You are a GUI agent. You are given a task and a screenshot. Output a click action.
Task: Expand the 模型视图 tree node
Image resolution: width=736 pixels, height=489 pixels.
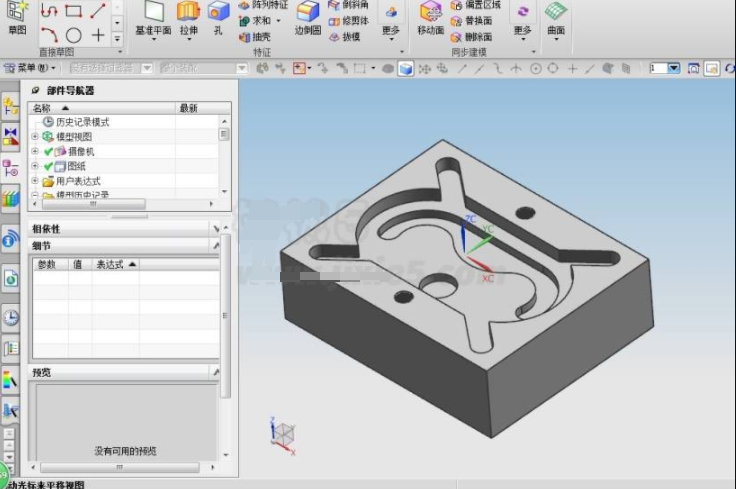point(35,137)
